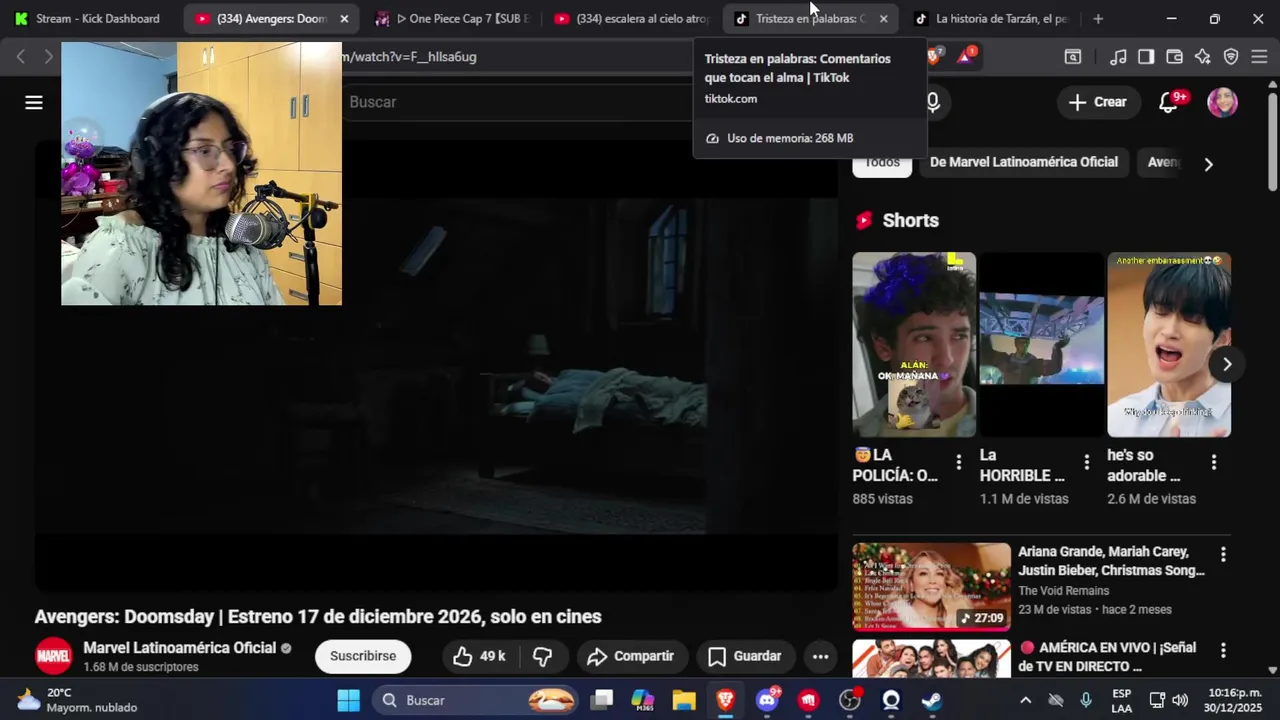The height and width of the screenshot is (720, 1280).
Task: Click the Crear button
Action: point(1098,102)
